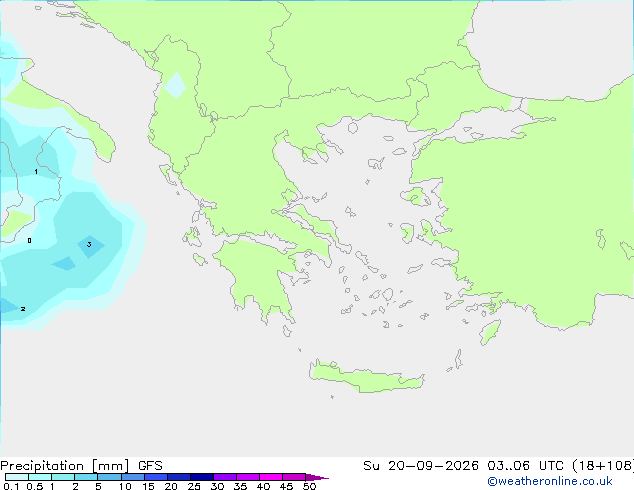This screenshot has height=490, width=634.
Task: Click the contour value 3 label
Action: pyautogui.click(x=89, y=244)
